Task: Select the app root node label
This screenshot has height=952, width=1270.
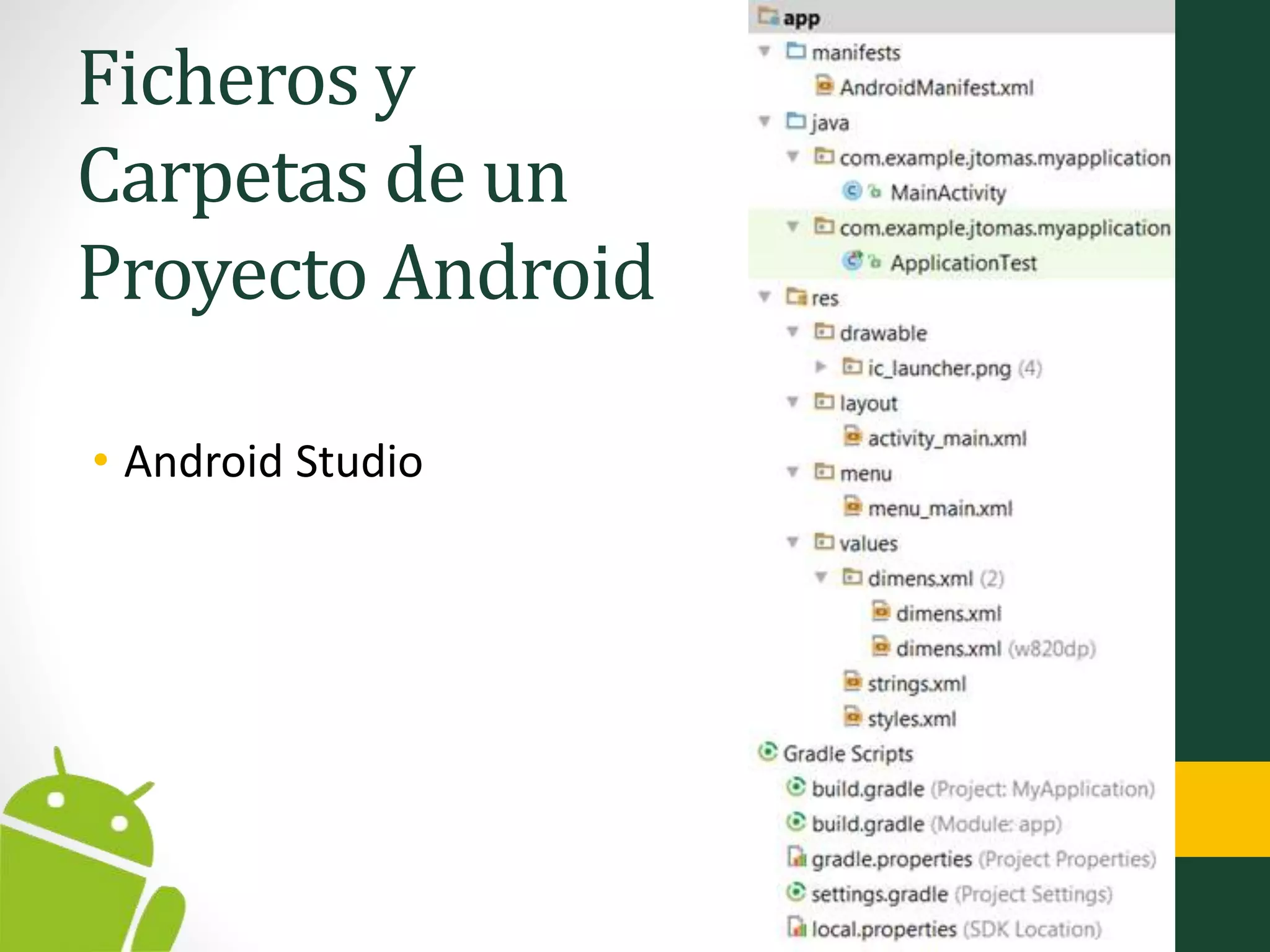Action: click(801, 19)
